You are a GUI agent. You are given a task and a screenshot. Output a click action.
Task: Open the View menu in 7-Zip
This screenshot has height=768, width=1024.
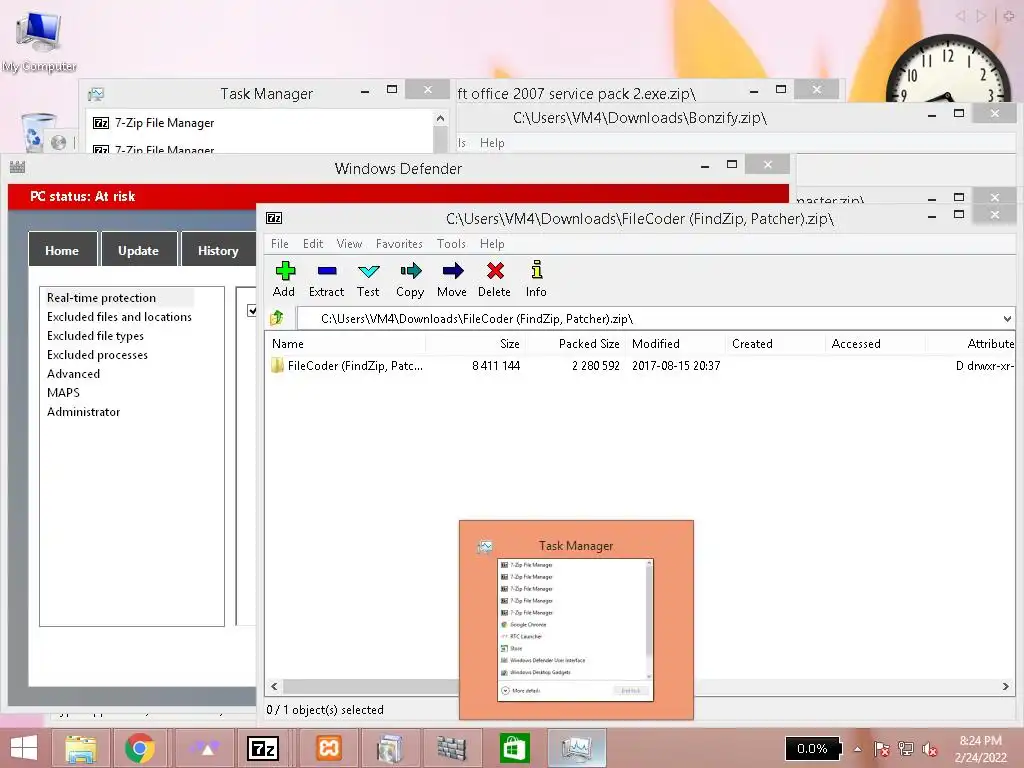tap(349, 244)
